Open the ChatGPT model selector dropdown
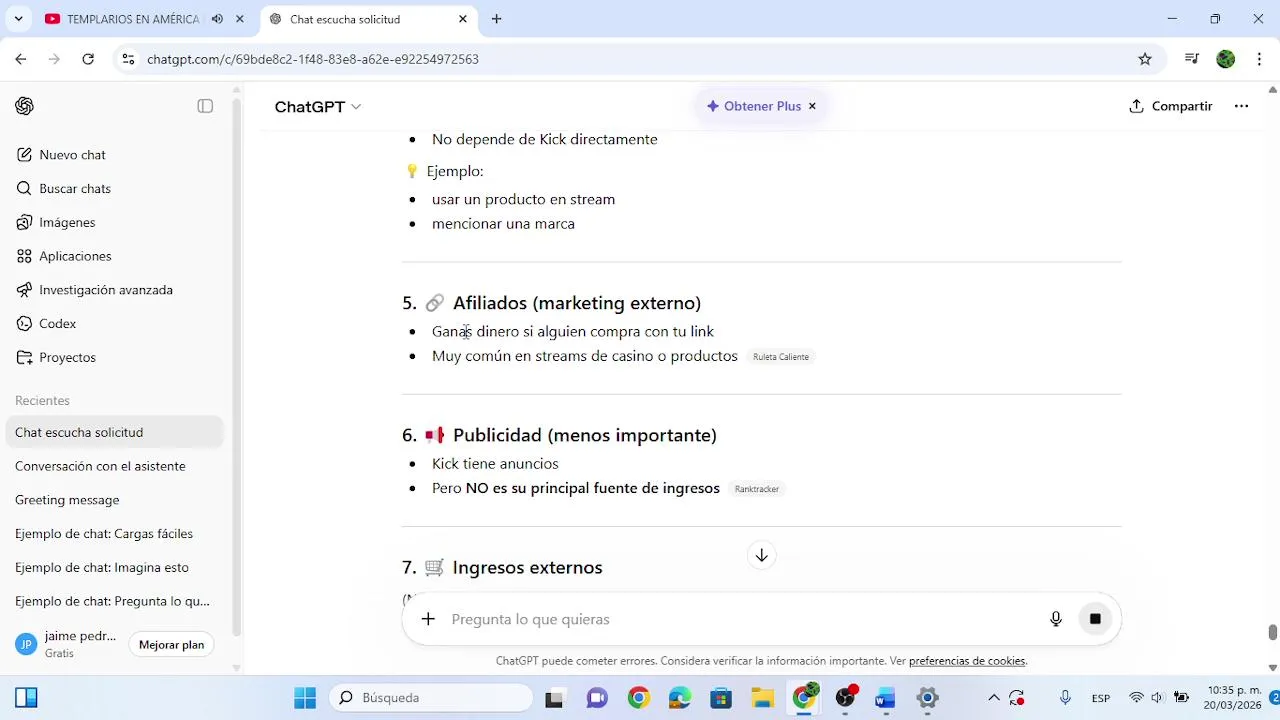The width and height of the screenshot is (1280, 720). coord(318,107)
